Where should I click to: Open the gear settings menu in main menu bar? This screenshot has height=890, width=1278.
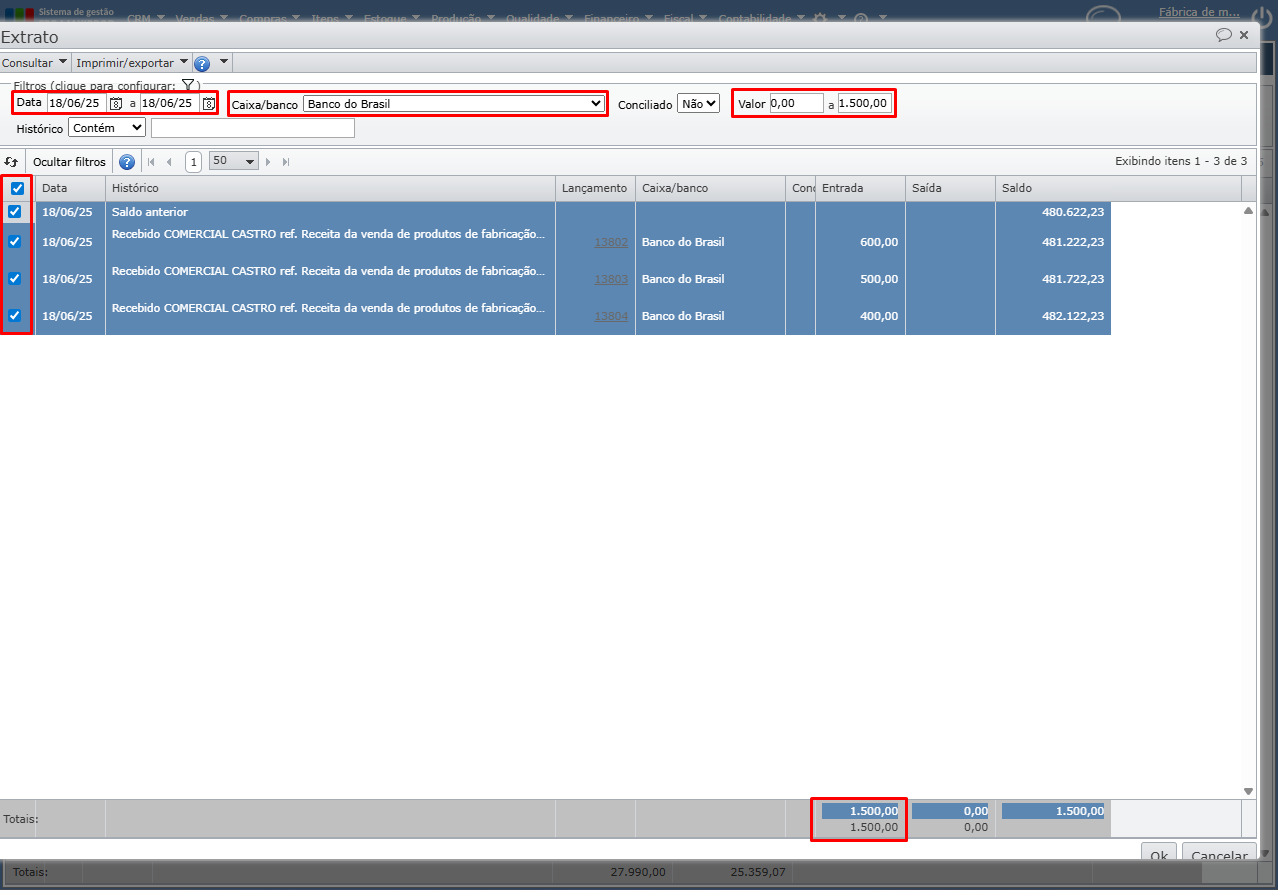820,18
